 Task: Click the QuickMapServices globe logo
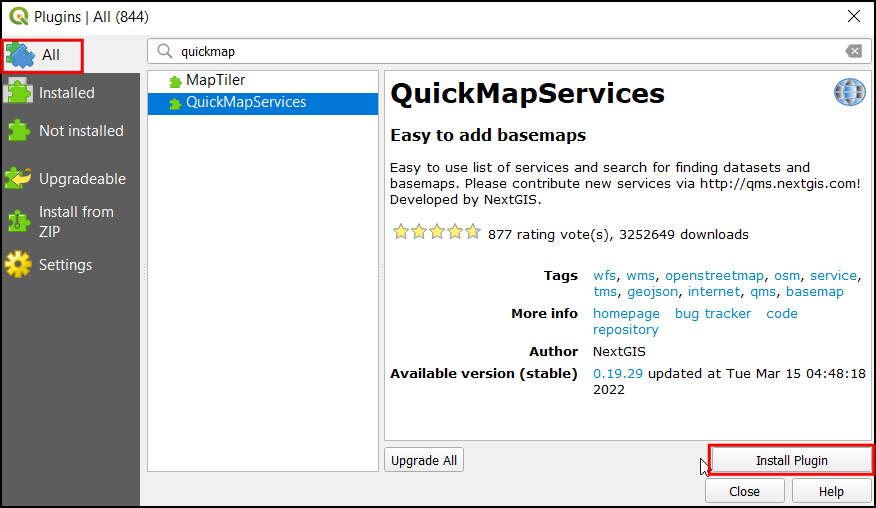tap(849, 92)
